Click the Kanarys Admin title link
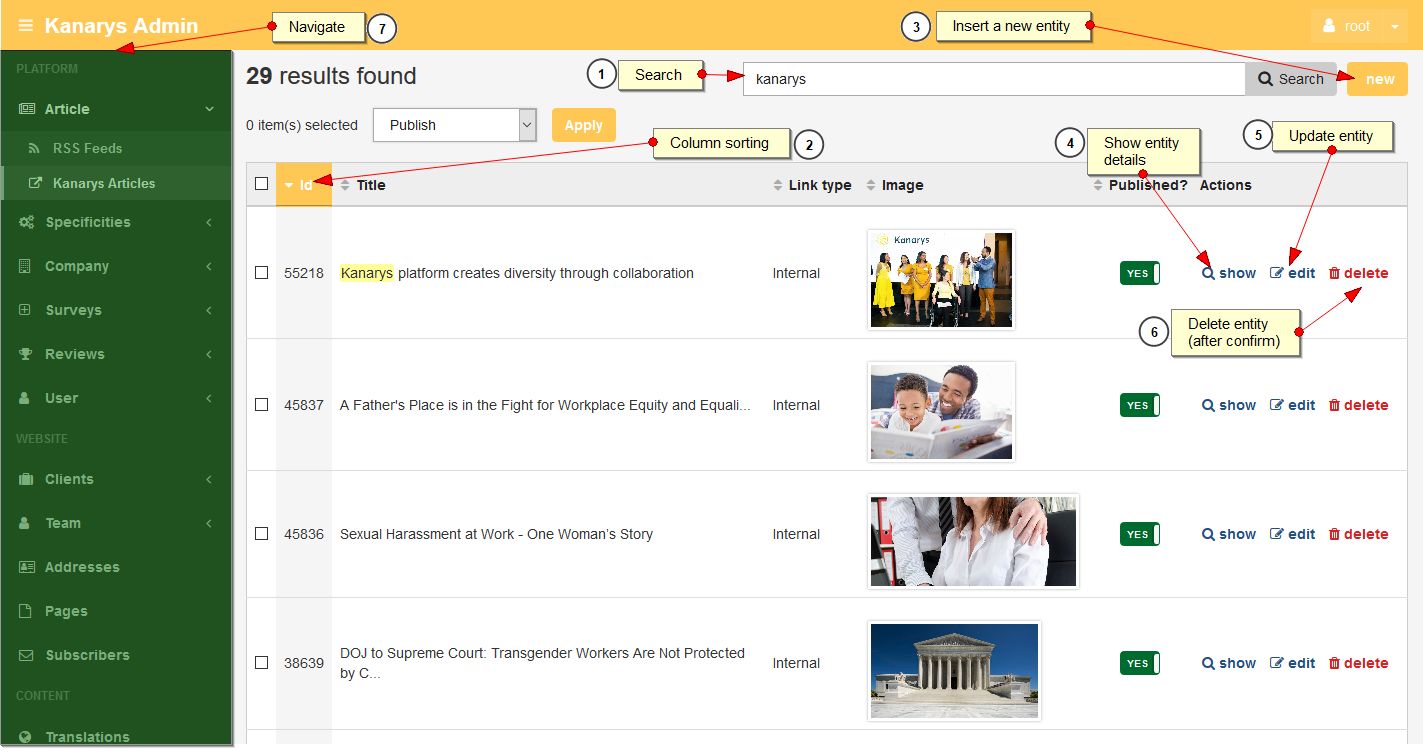This screenshot has width=1423, height=755. click(121, 26)
